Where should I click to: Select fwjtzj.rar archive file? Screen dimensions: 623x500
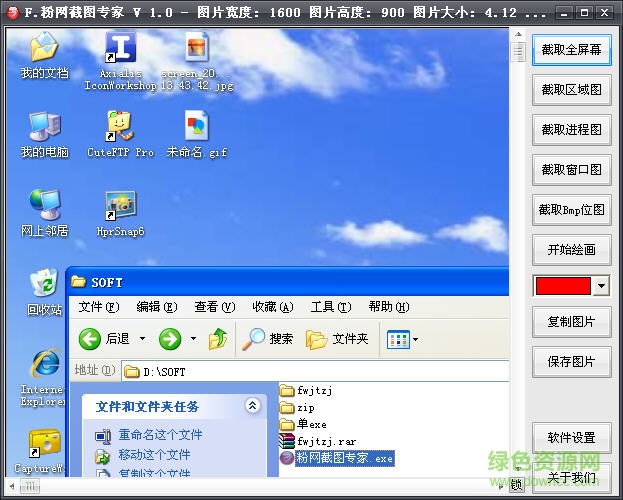point(317,441)
